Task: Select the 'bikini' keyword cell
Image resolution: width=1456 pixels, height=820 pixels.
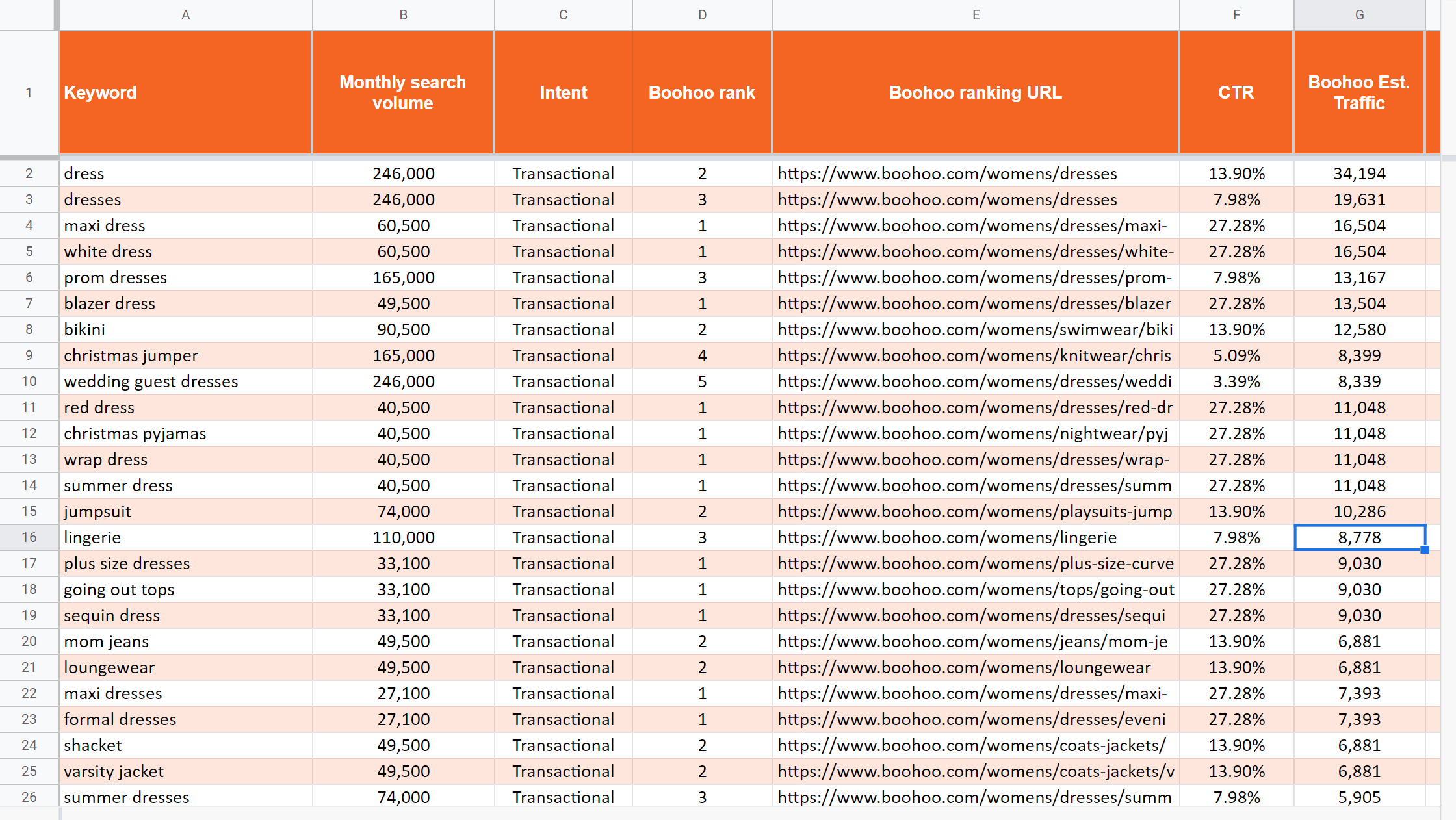Action: [x=185, y=329]
